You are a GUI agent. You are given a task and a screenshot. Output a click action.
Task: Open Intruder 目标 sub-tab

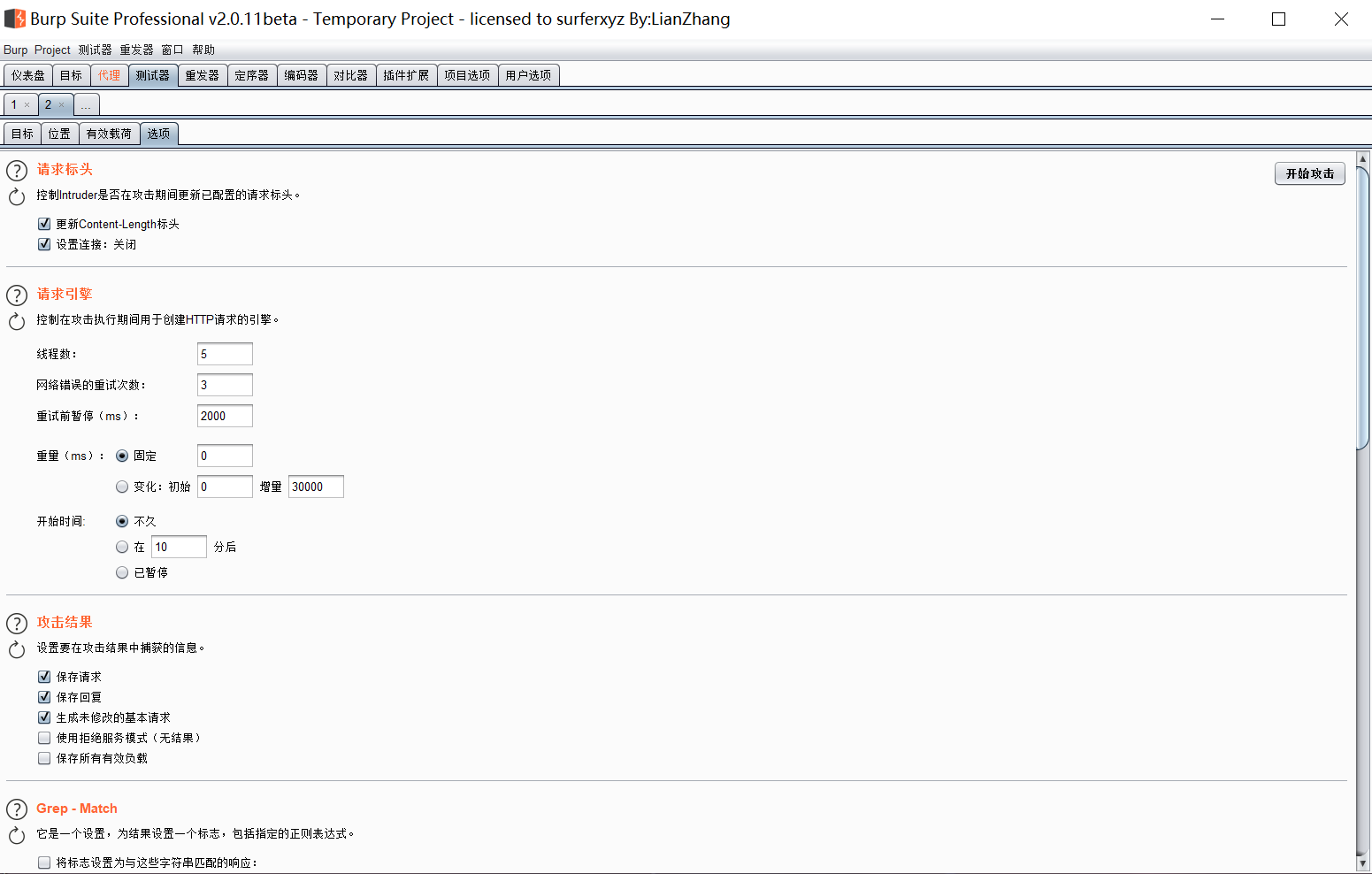[x=22, y=134]
